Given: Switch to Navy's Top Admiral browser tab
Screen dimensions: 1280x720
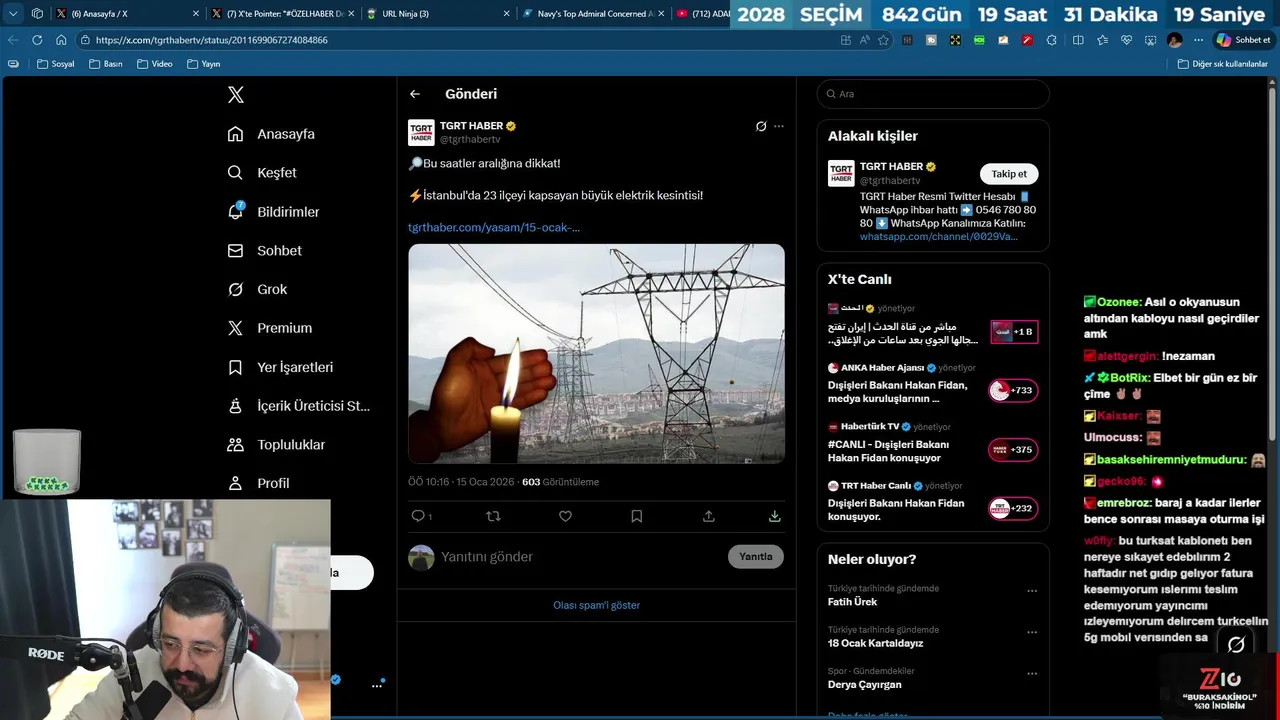Looking at the screenshot, I should pos(594,14).
